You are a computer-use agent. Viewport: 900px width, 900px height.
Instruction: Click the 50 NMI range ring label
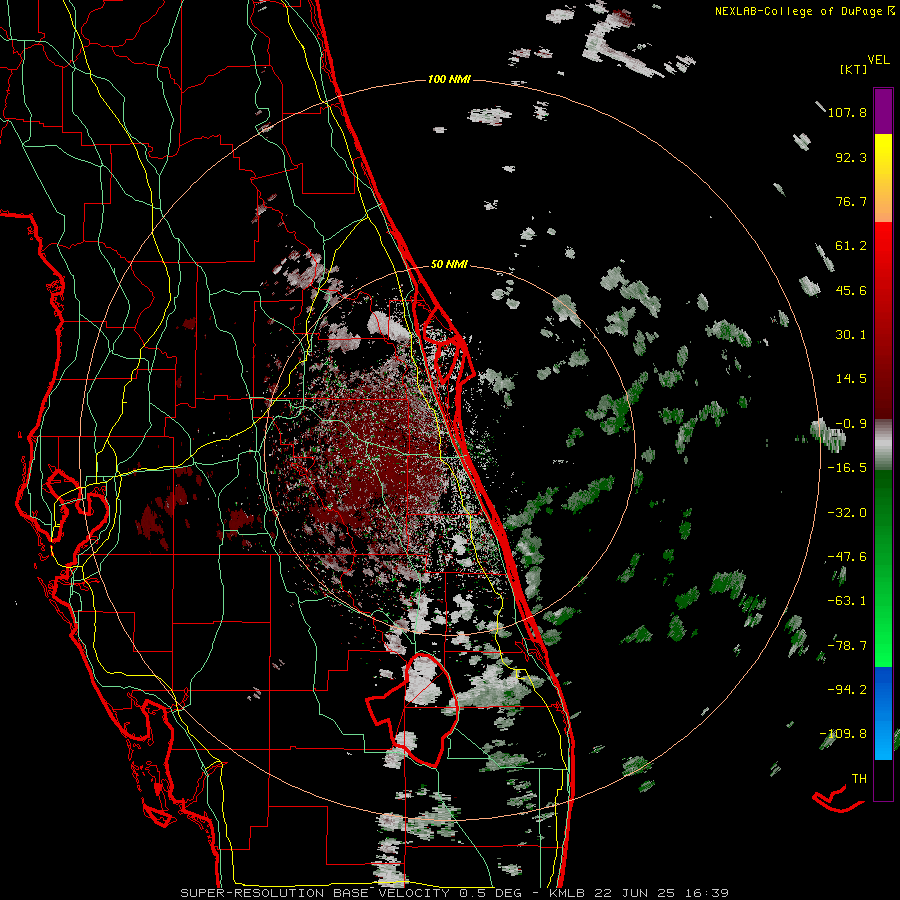pos(449,265)
